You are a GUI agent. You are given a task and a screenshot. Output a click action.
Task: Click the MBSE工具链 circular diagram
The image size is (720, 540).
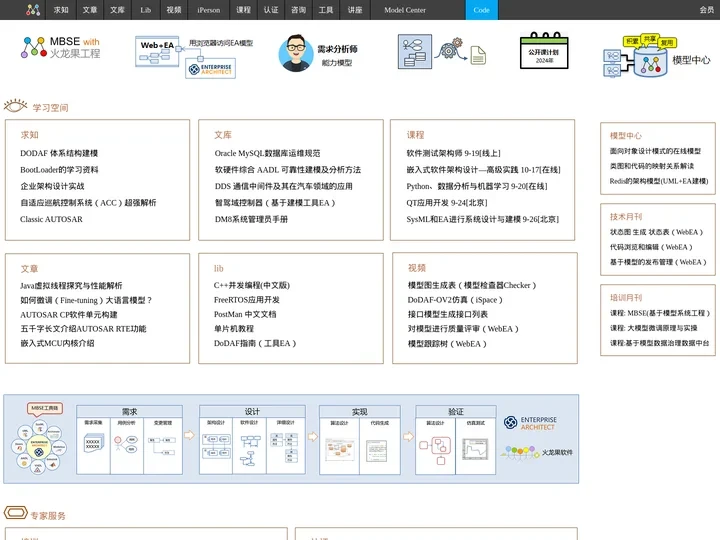tap(40, 439)
